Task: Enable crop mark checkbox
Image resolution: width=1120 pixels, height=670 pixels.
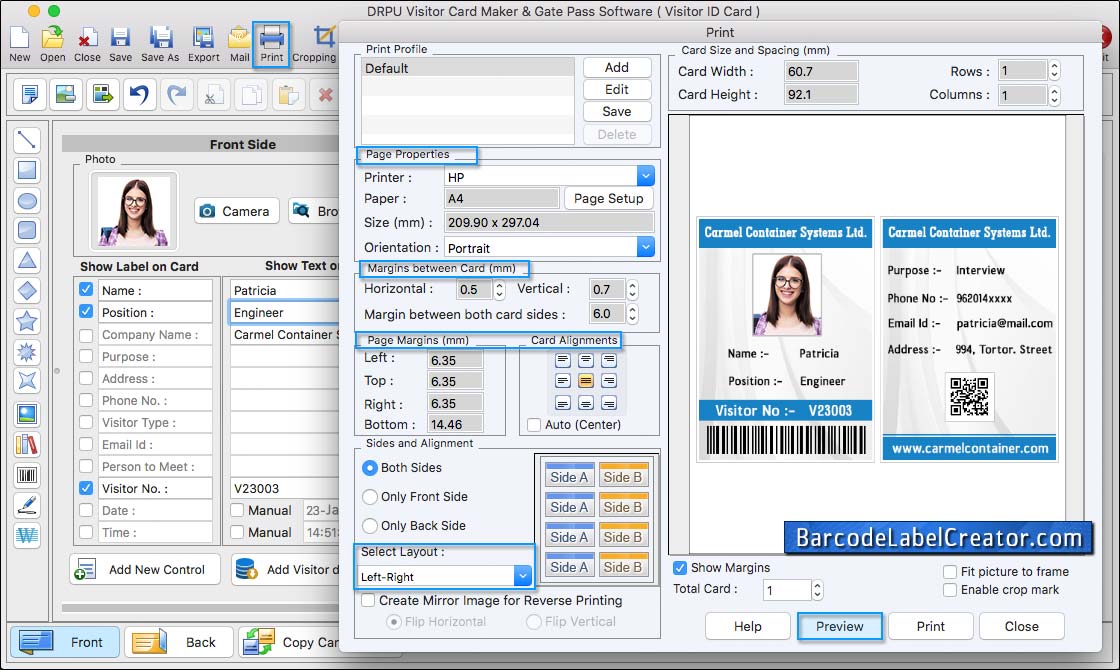Action: tap(950, 590)
